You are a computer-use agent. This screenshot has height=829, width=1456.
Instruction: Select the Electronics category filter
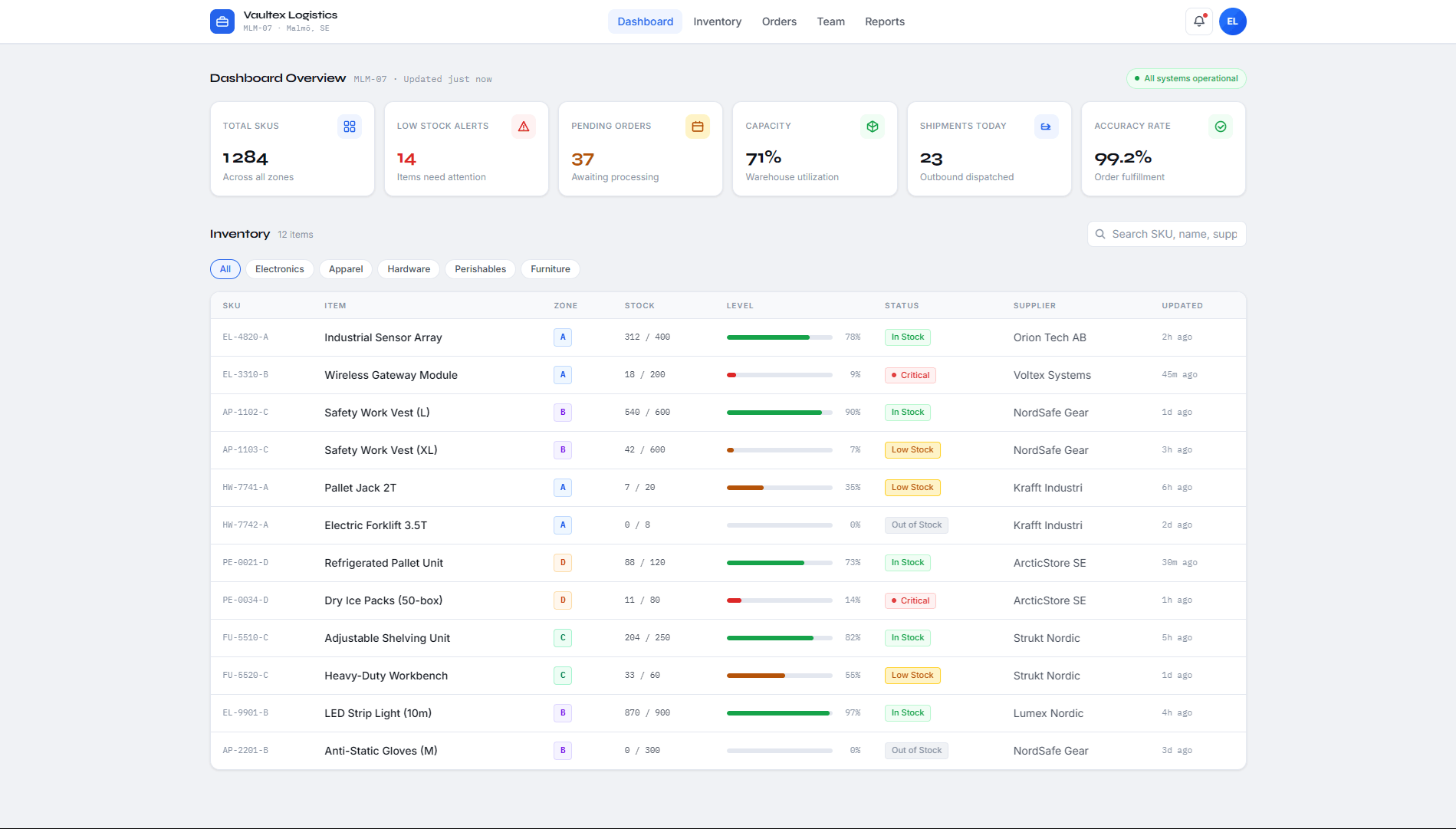[x=279, y=269]
